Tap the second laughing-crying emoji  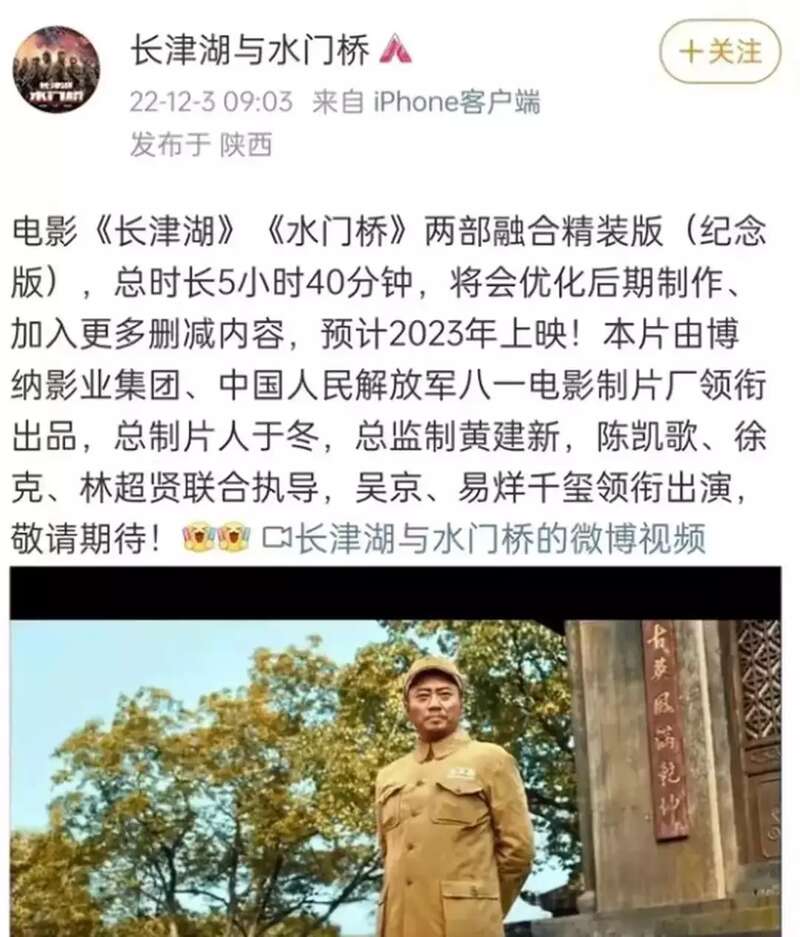tap(234, 537)
